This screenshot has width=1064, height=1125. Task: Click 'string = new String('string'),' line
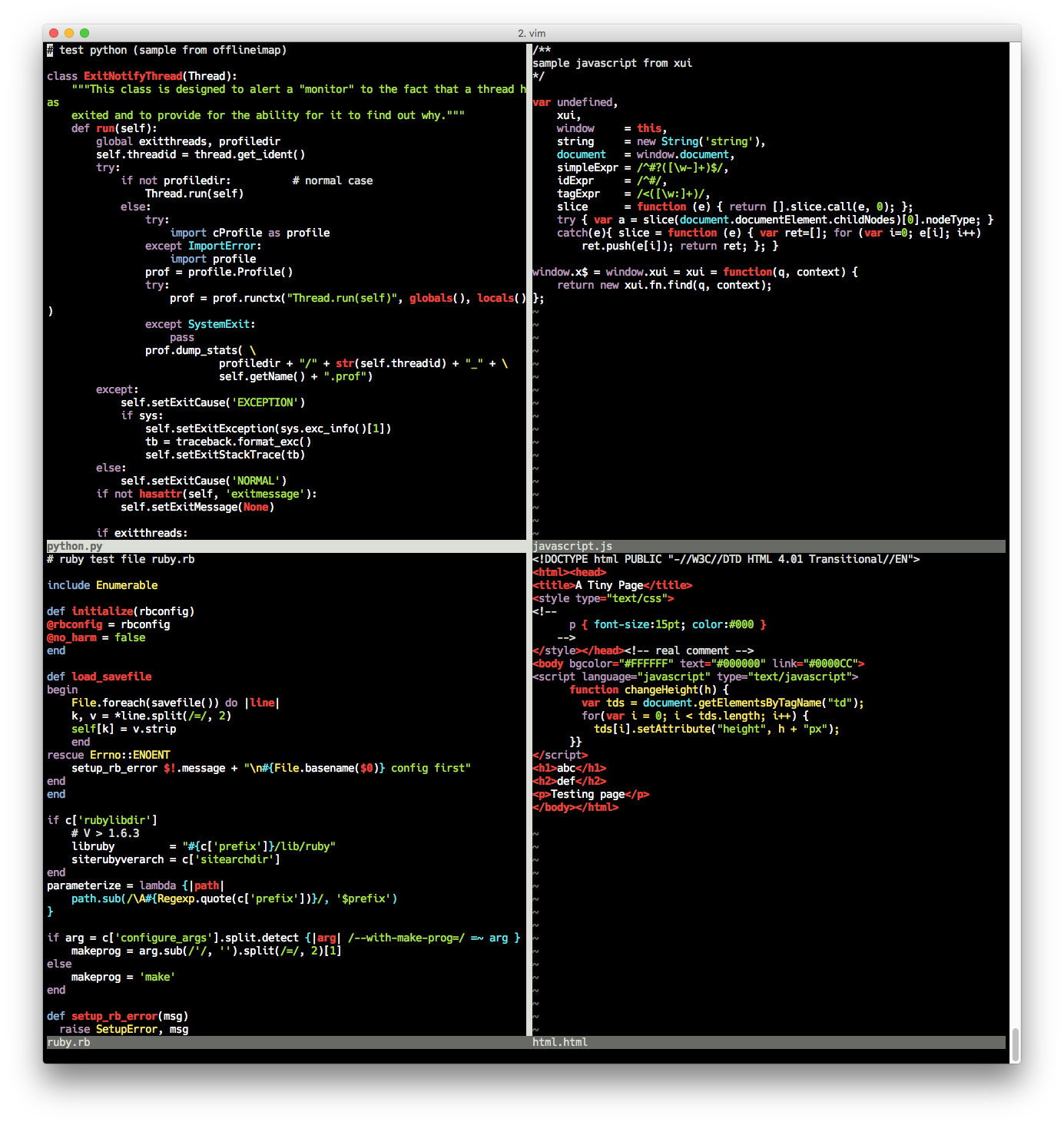tap(661, 141)
